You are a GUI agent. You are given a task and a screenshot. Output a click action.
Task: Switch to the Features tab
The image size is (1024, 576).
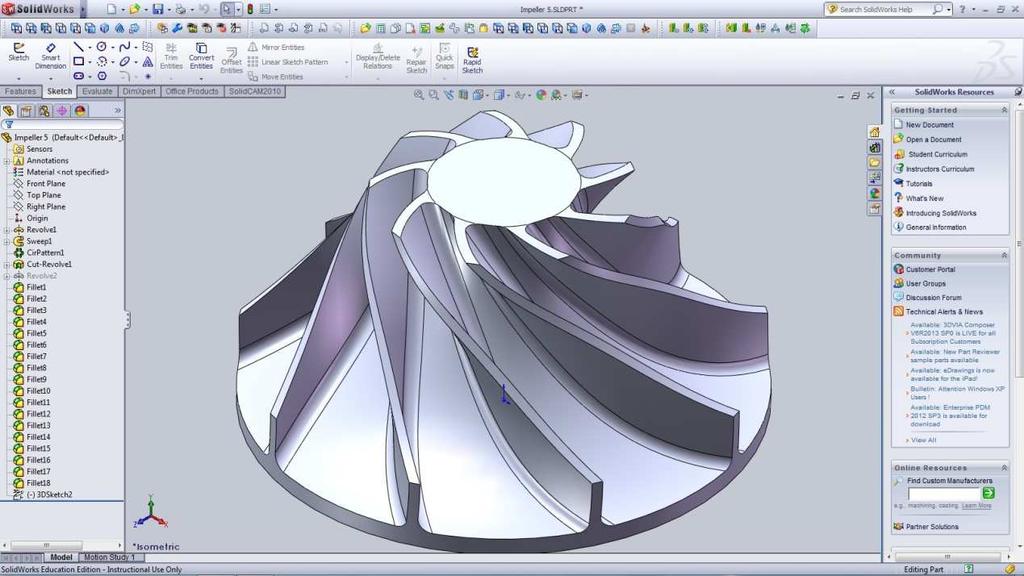click(20, 91)
